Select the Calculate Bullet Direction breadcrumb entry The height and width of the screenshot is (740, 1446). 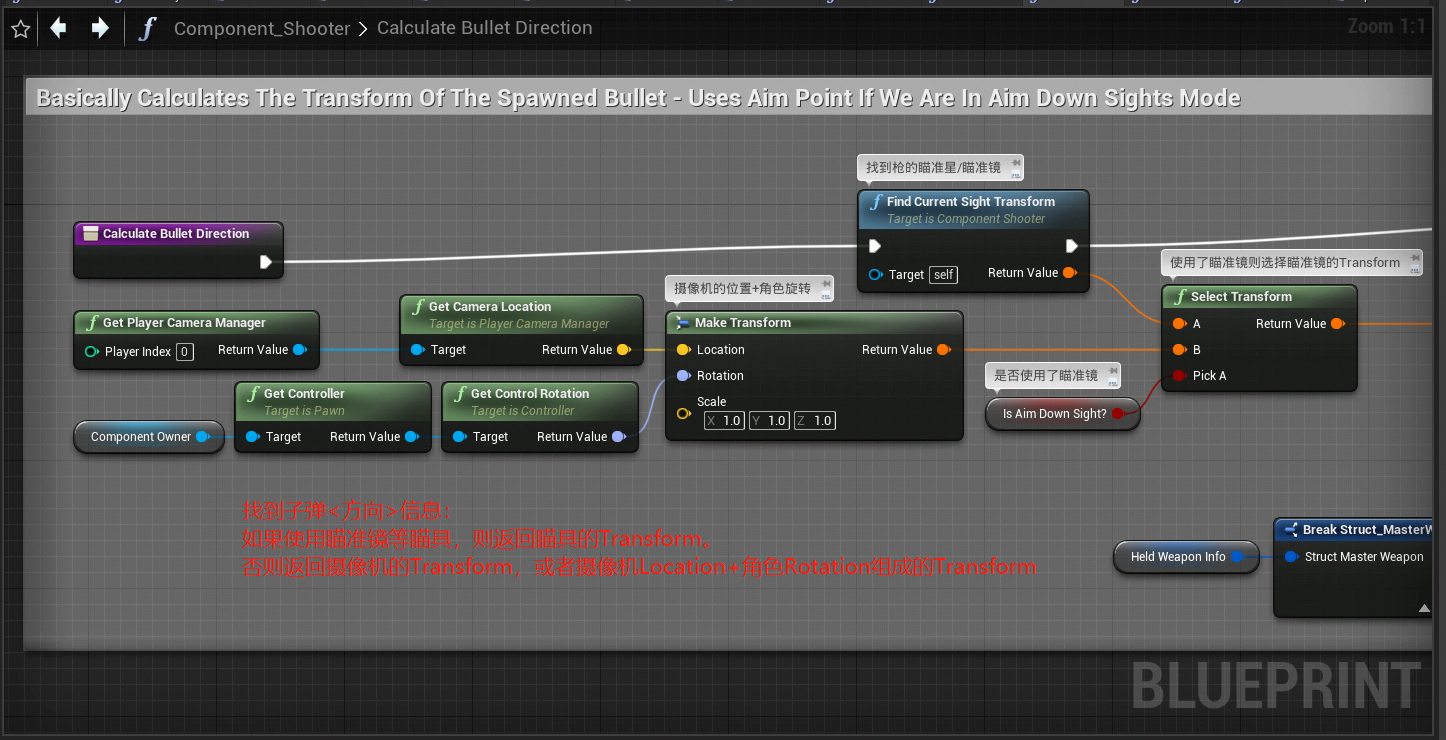[x=484, y=28]
